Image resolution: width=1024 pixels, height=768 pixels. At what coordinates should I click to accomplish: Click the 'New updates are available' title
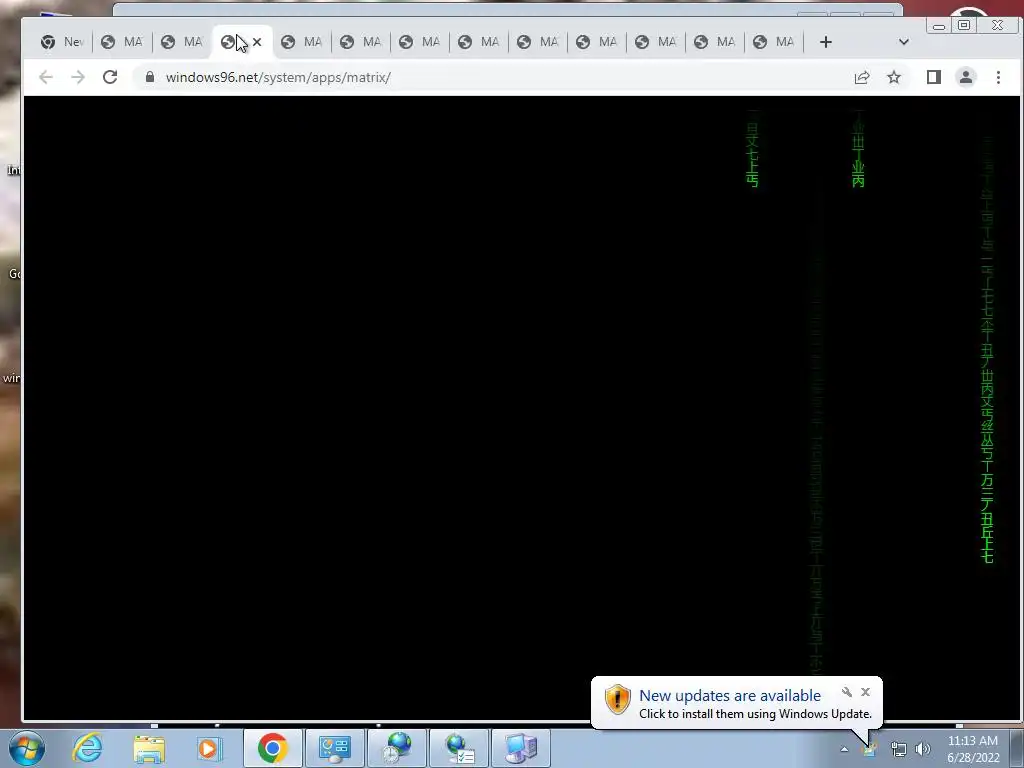[x=729, y=696]
